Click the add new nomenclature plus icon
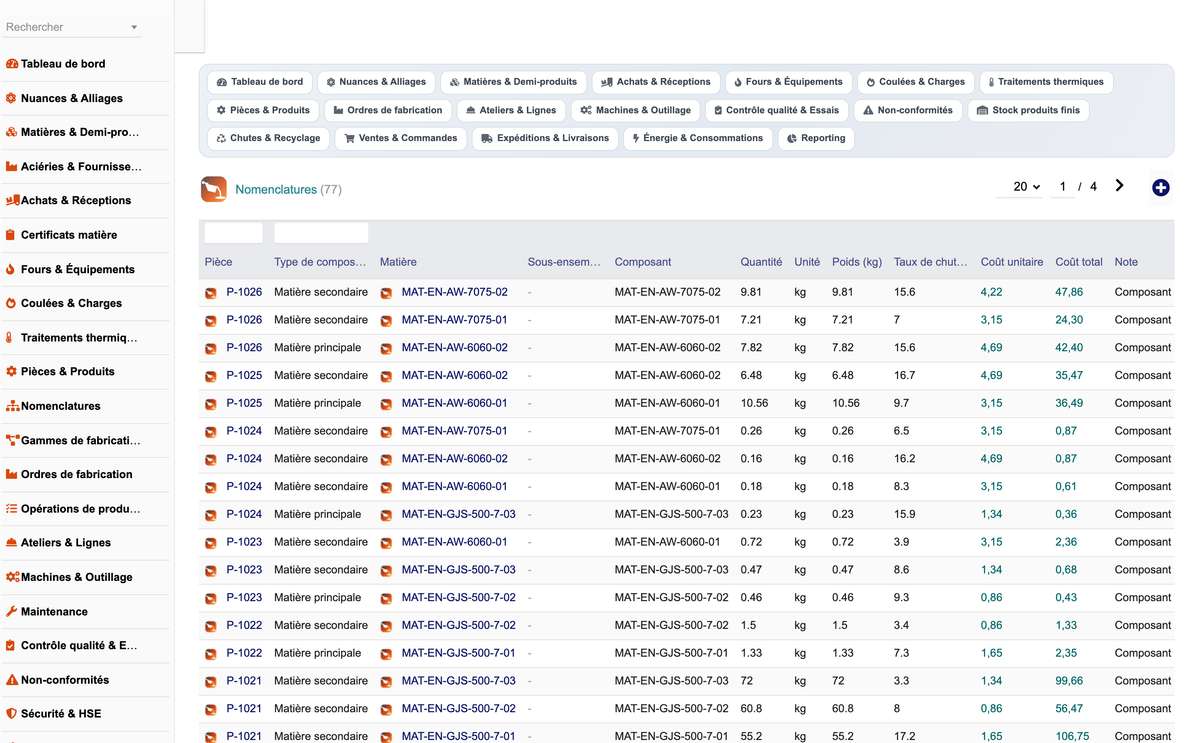The width and height of the screenshot is (1200, 743). point(1160,188)
